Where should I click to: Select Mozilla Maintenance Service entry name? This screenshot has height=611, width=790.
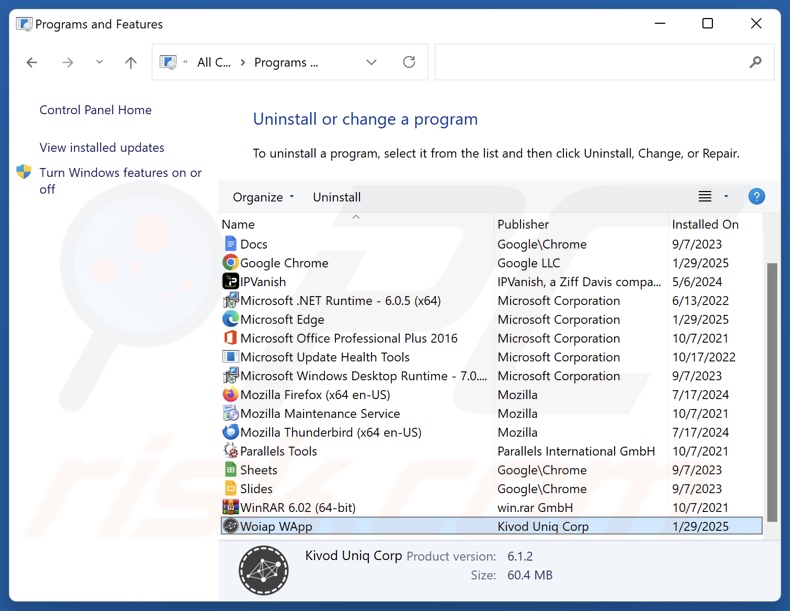(320, 414)
